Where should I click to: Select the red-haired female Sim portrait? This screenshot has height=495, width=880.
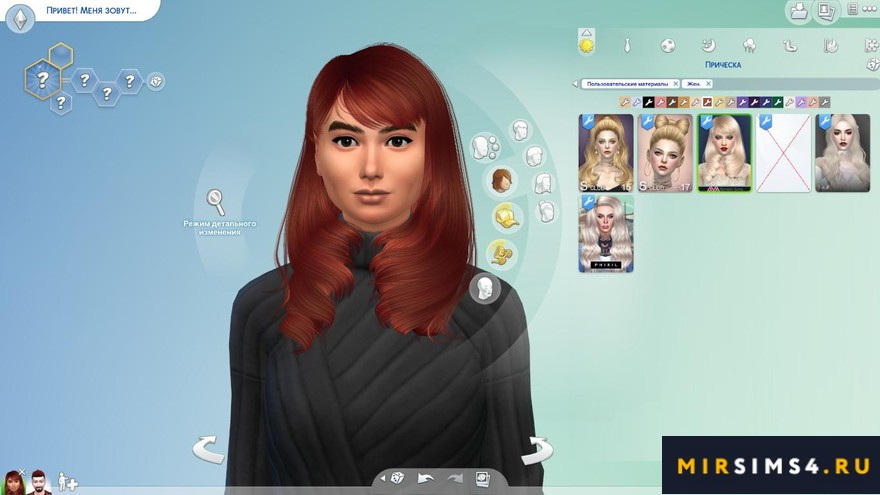12,483
